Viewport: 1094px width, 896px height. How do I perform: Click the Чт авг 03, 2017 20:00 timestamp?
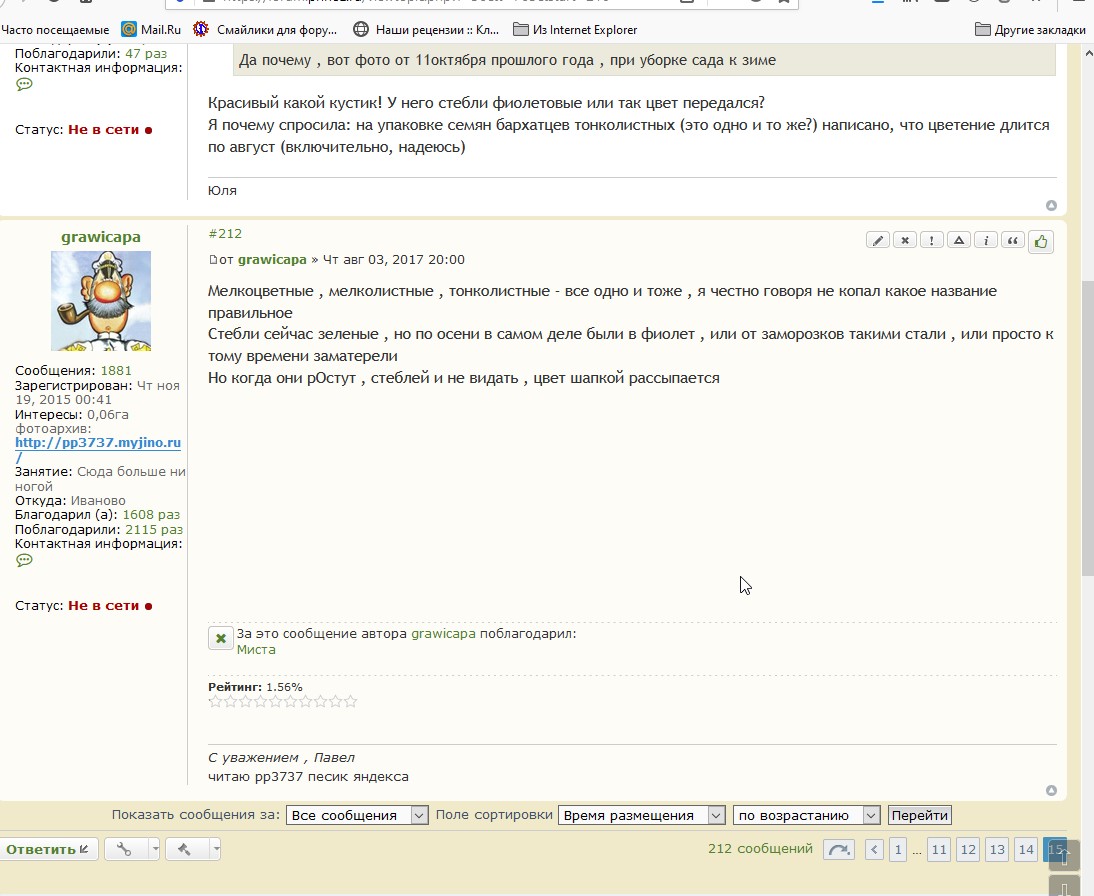[394, 260]
